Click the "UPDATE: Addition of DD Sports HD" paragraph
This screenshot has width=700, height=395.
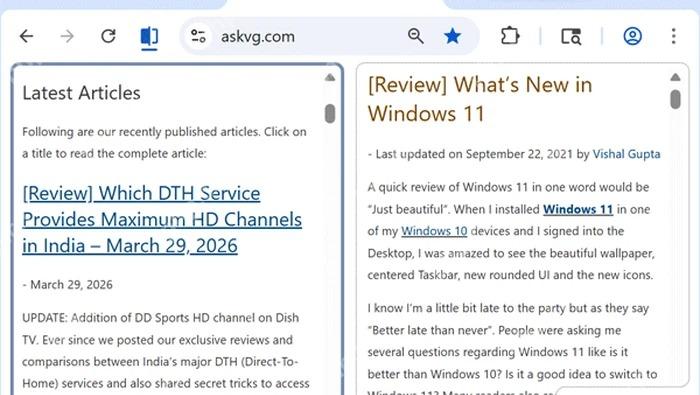point(166,350)
